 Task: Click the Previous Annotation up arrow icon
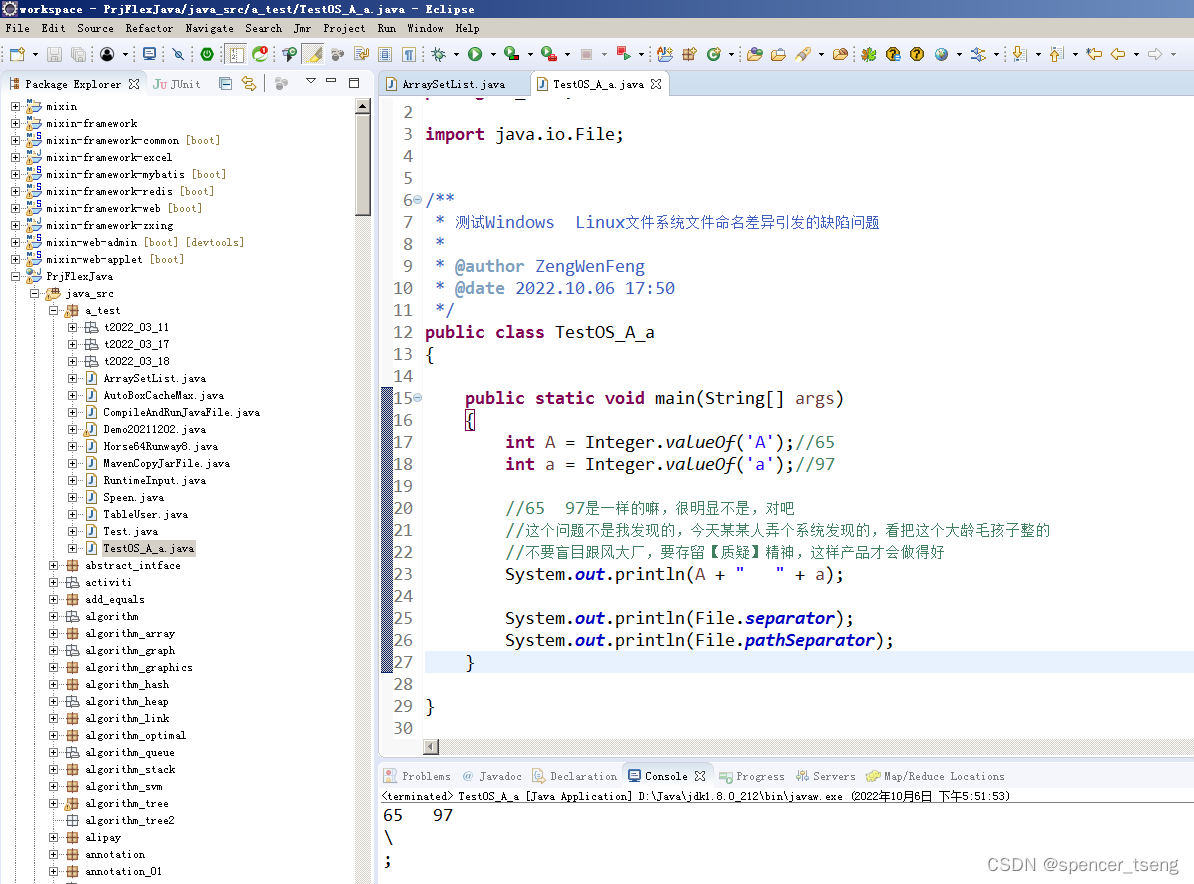(1056, 54)
